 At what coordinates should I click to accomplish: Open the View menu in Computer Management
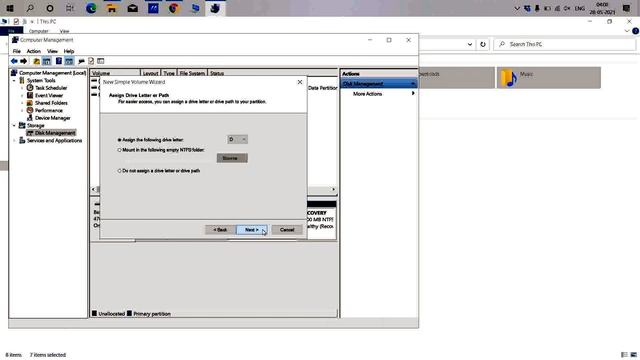point(52,51)
